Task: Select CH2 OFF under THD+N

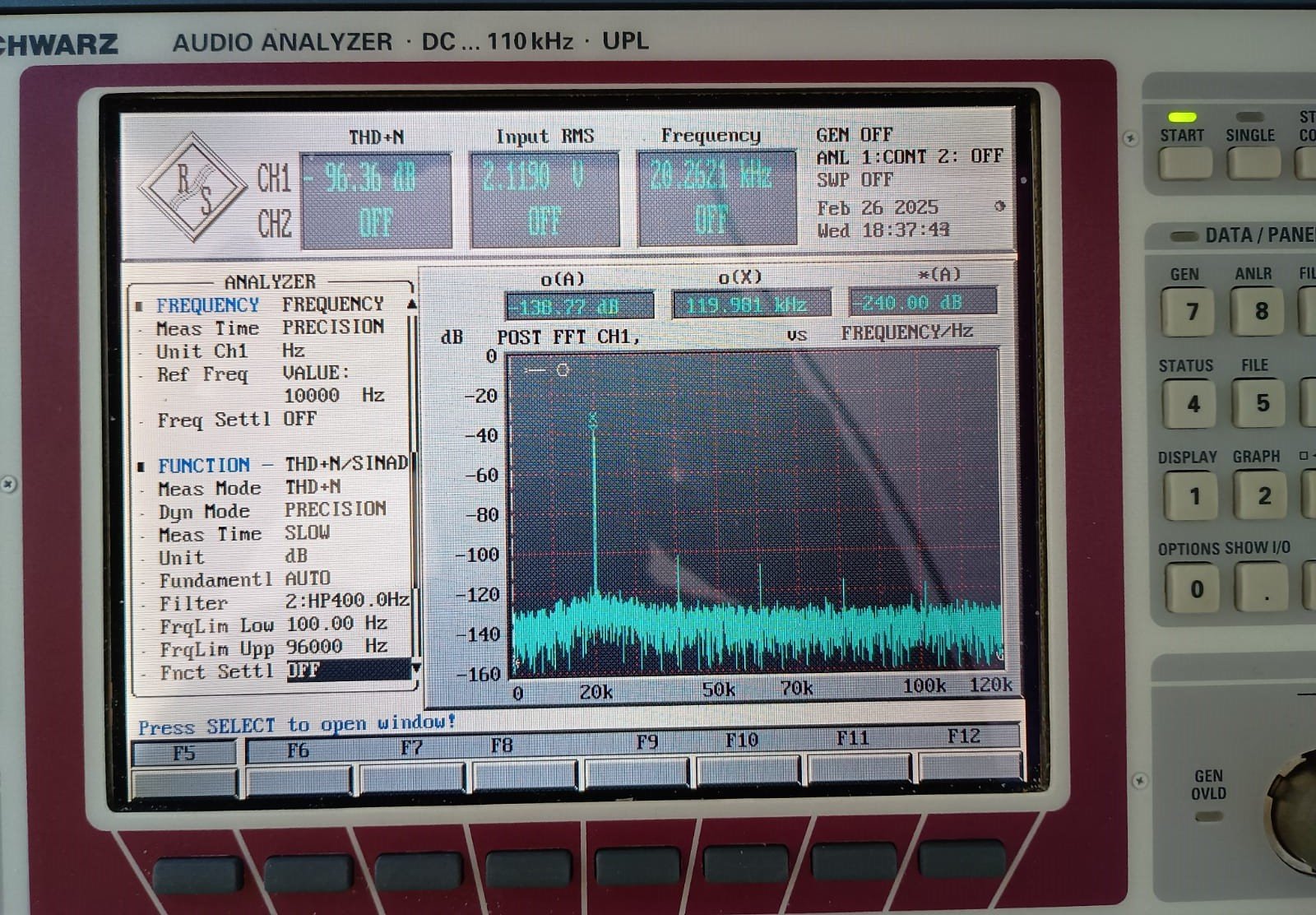Action: click(x=376, y=222)
